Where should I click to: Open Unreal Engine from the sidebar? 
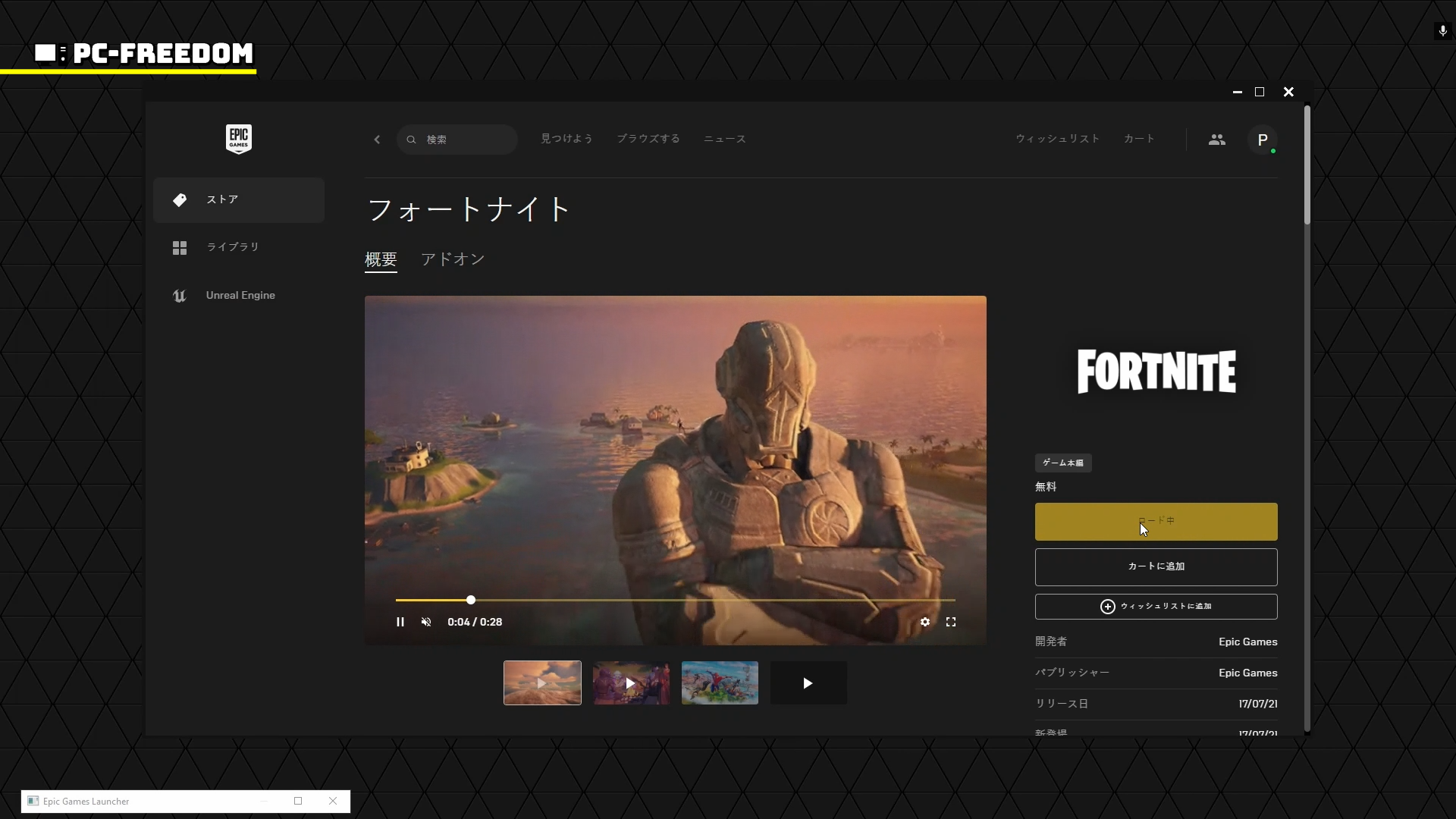(240, 296)
